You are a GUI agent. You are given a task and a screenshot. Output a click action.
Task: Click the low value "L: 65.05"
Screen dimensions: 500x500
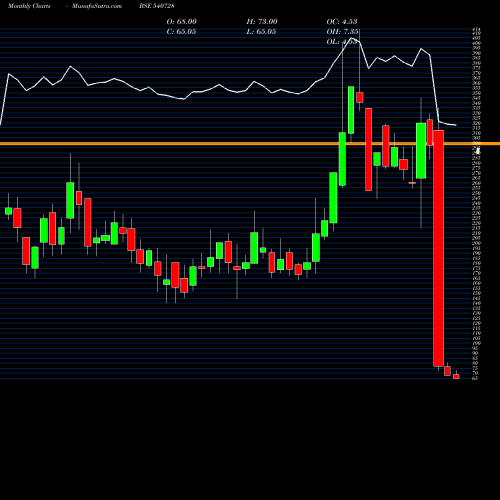(261, 32)
